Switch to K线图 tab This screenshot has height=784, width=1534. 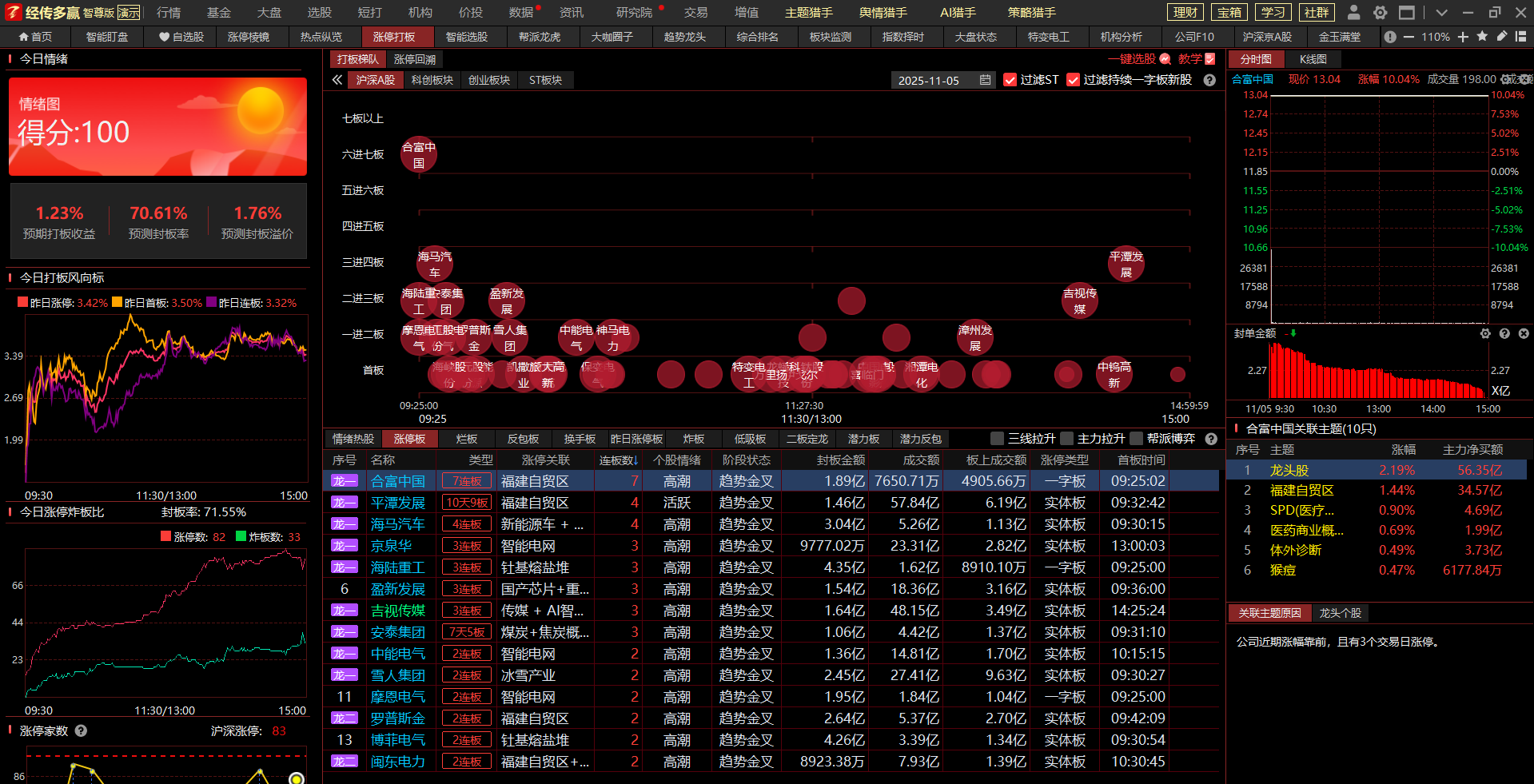(x=1313, y=59)
